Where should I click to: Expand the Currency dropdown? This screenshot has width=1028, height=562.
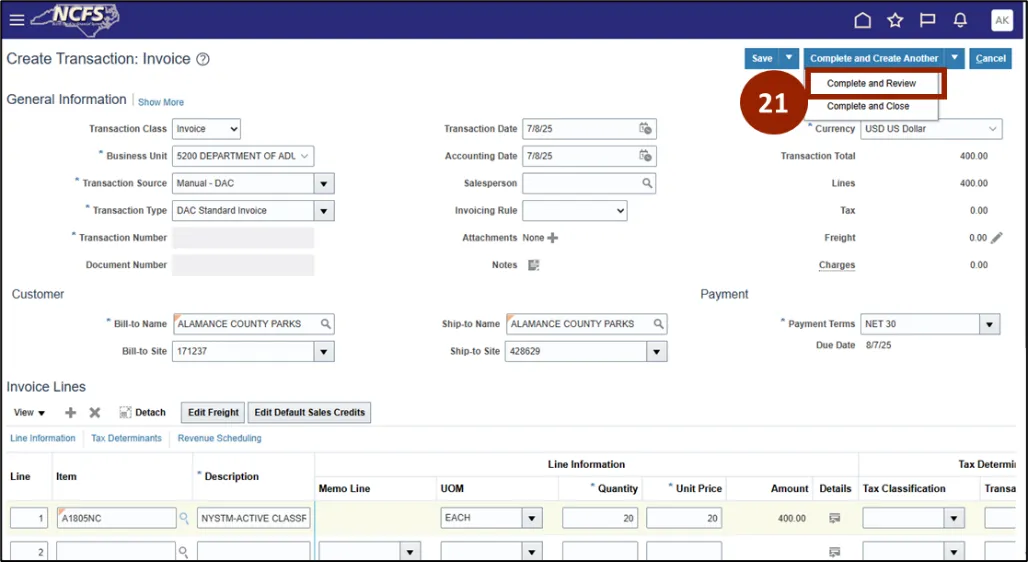(992, 129)
